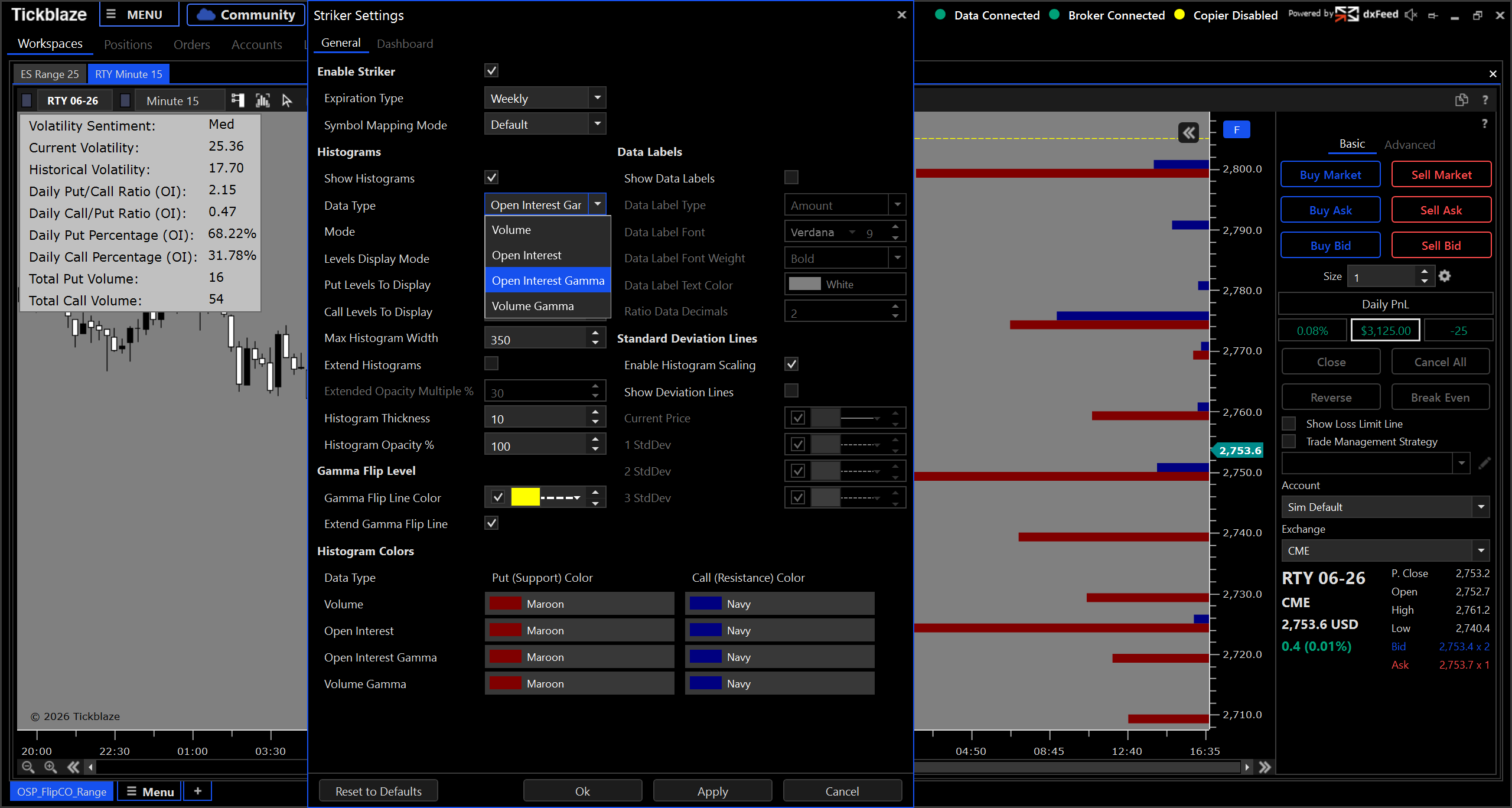1512x808 pixels.
Task: Click the Community cloud icon
Action: (x=206, y=15)
